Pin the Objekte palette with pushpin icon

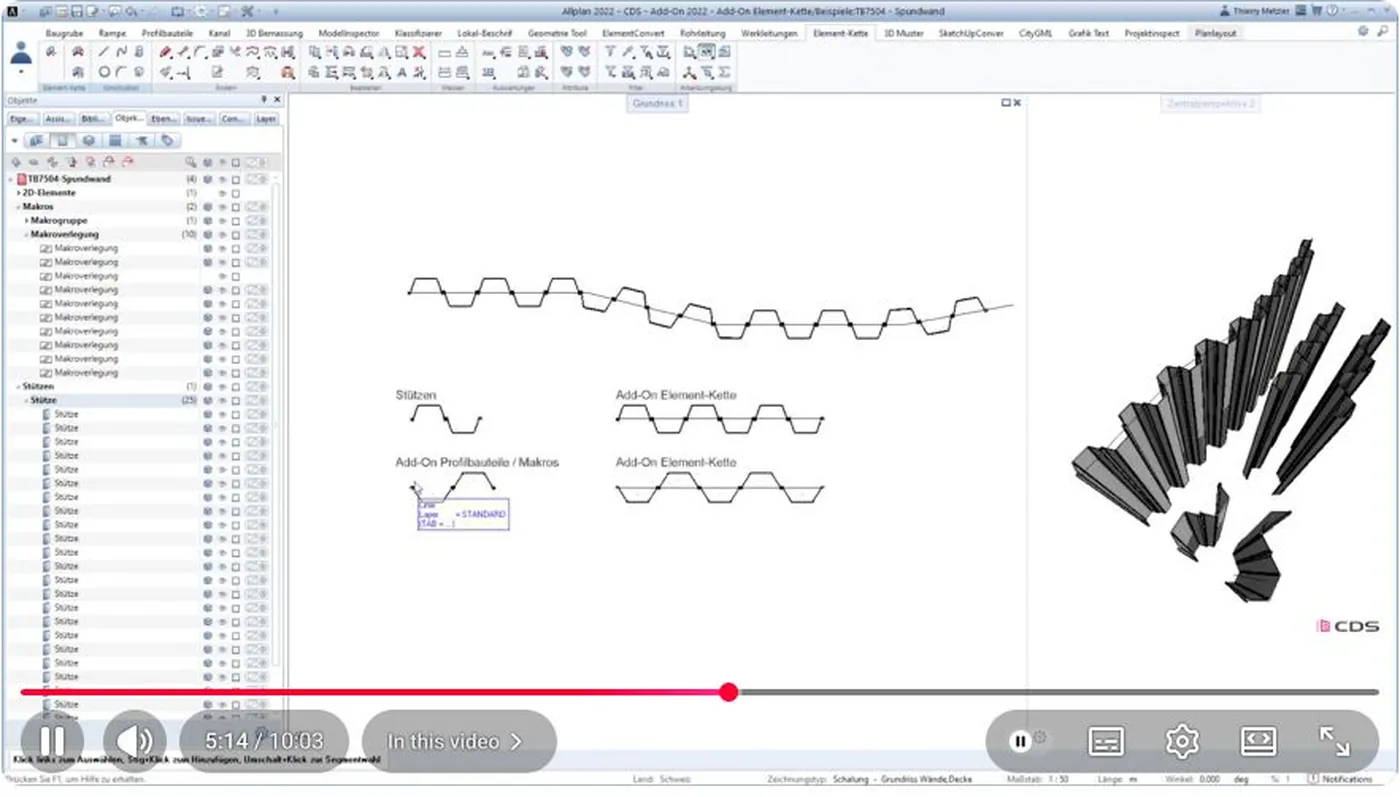pos(264,100)
